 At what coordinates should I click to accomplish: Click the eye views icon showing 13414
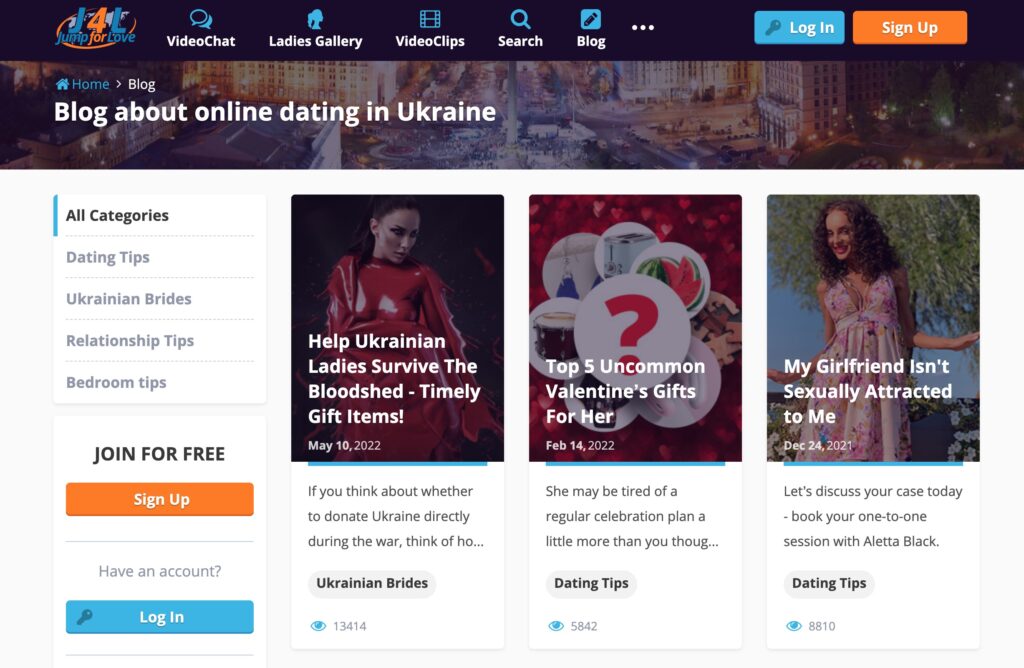318,626
